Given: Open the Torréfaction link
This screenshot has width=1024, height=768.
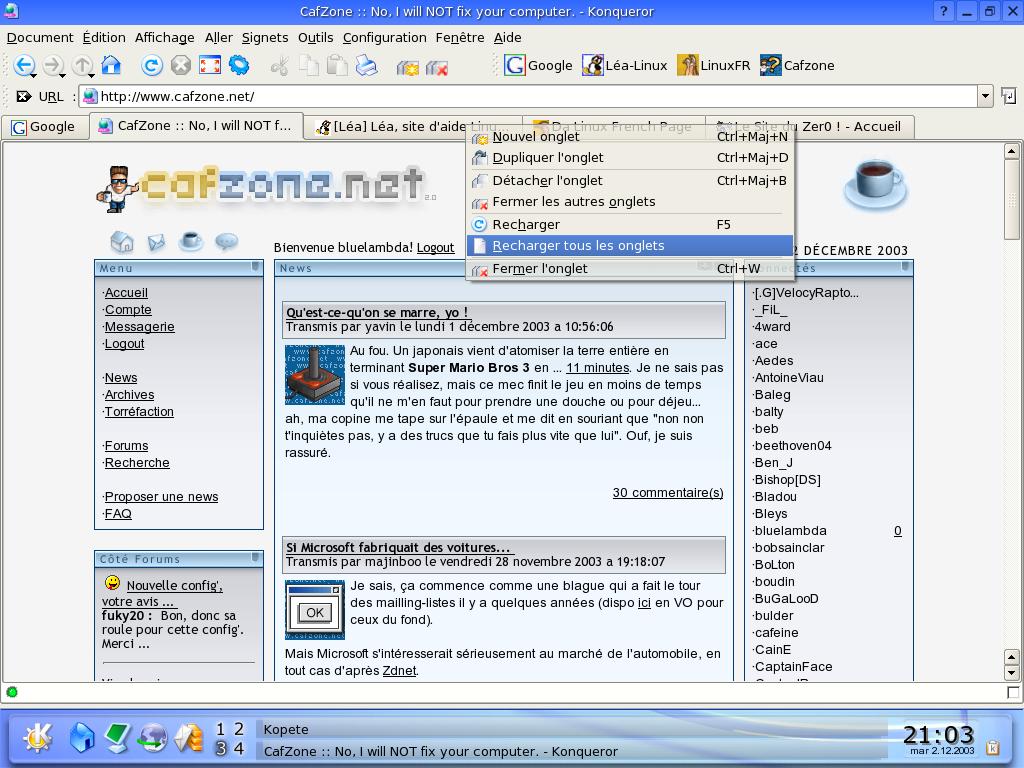Looking at the screenshot, I should click(x=139, y=411).
